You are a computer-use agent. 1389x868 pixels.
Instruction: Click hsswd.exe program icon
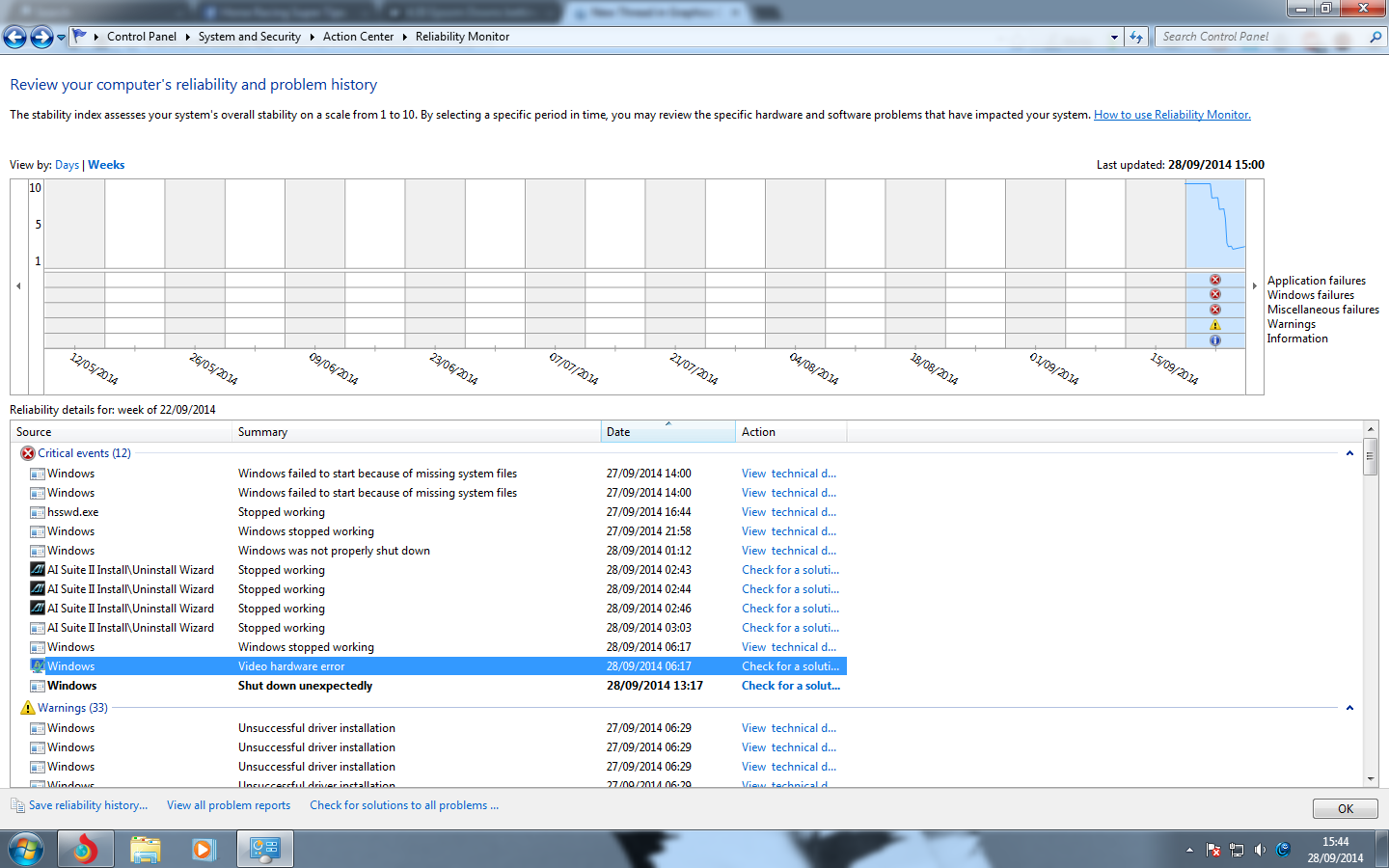pos(38,512)
